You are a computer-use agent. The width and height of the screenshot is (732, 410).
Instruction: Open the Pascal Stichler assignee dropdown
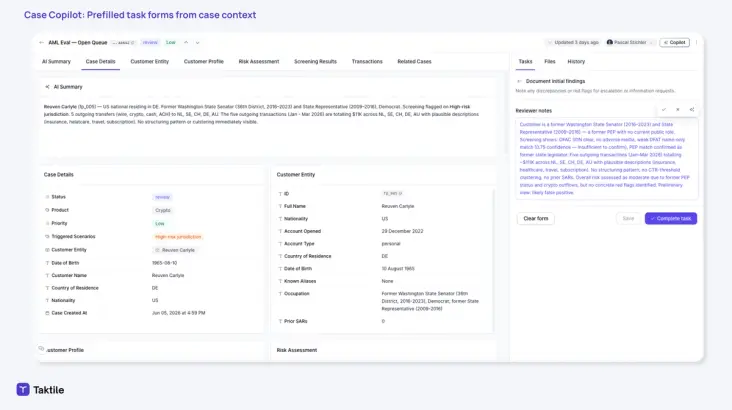click(630, 42)
